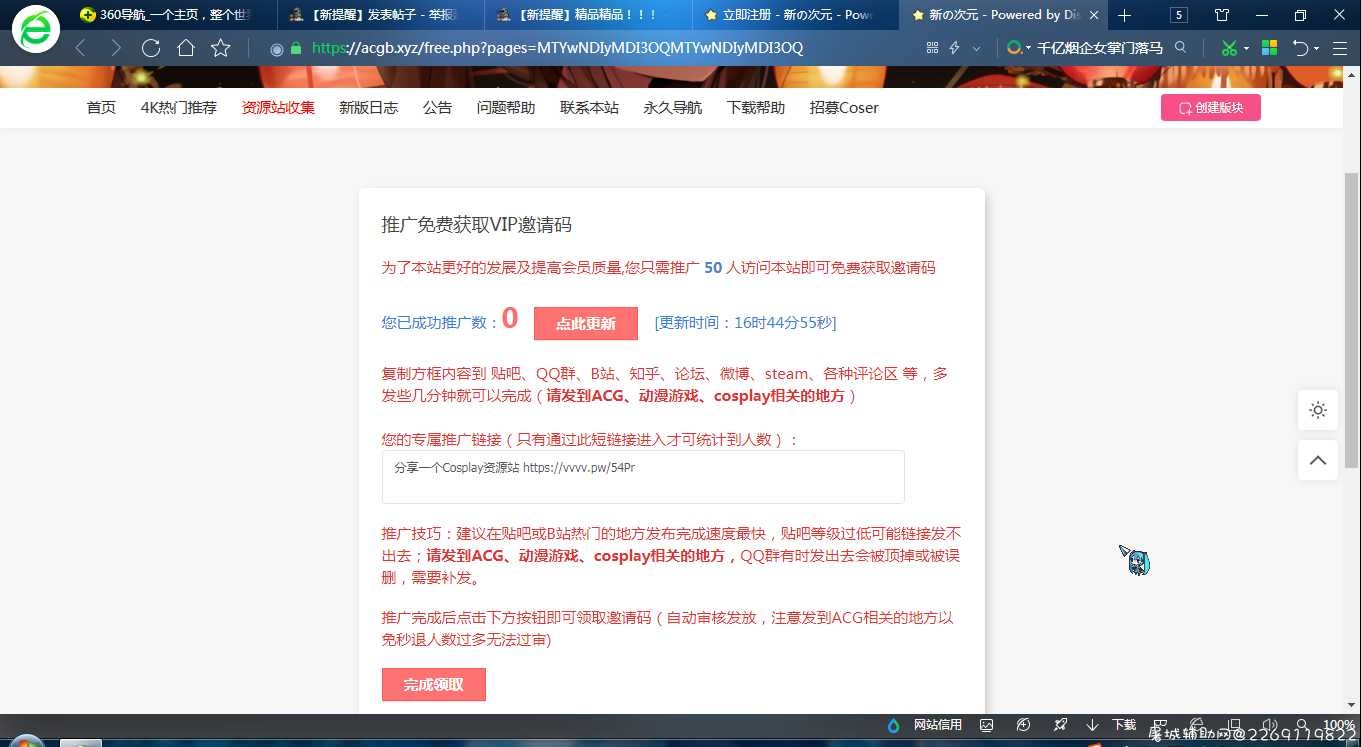
Task: Open 下载帮助 nav item
Action: point(756,108)
